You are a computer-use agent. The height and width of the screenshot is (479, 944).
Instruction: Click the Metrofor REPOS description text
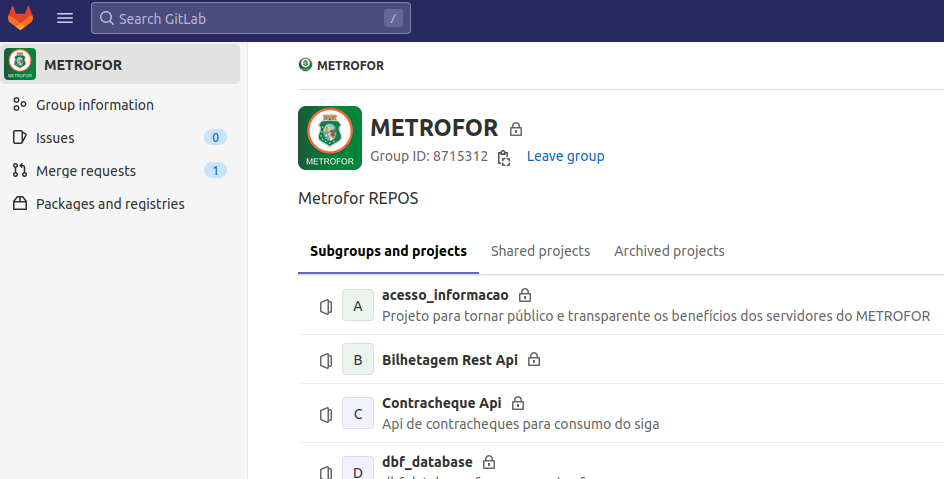pyautogui.click(x=358, y=199)
